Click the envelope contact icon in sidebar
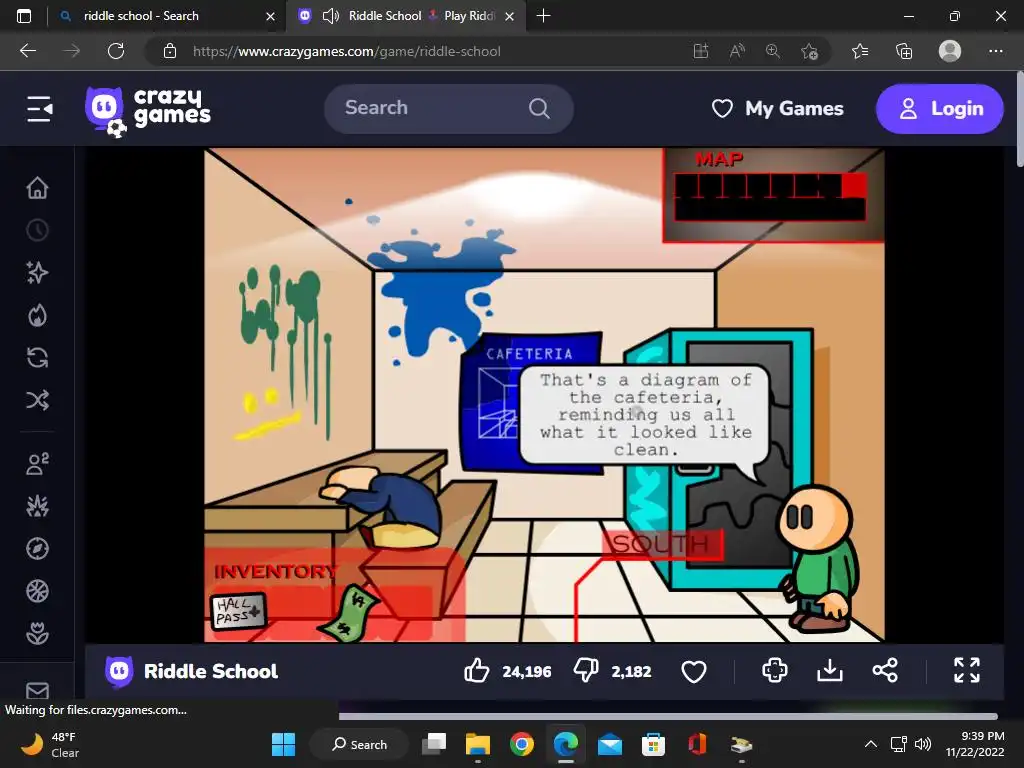This screenshot has width=1024, height=768. pyautogui.click(x=37, y=690)
